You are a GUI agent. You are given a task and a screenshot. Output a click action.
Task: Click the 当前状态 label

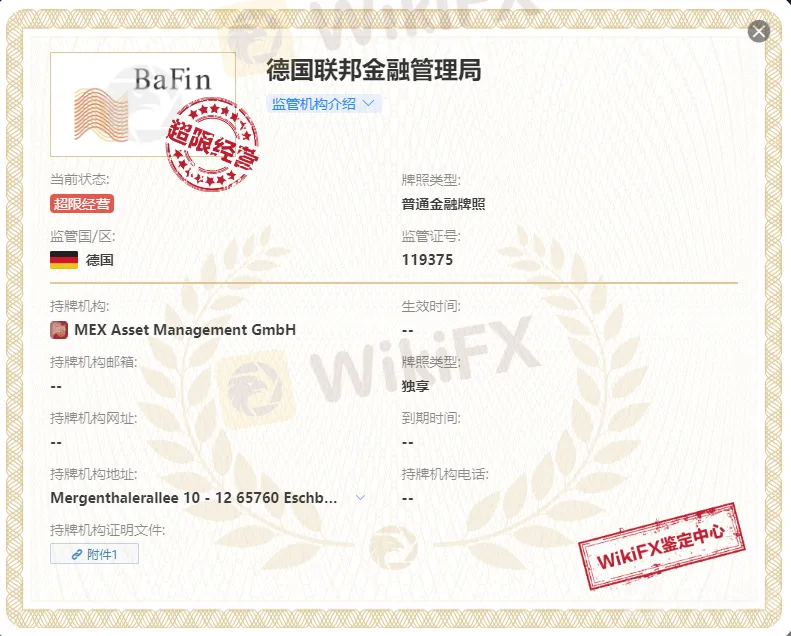point(80,180)
